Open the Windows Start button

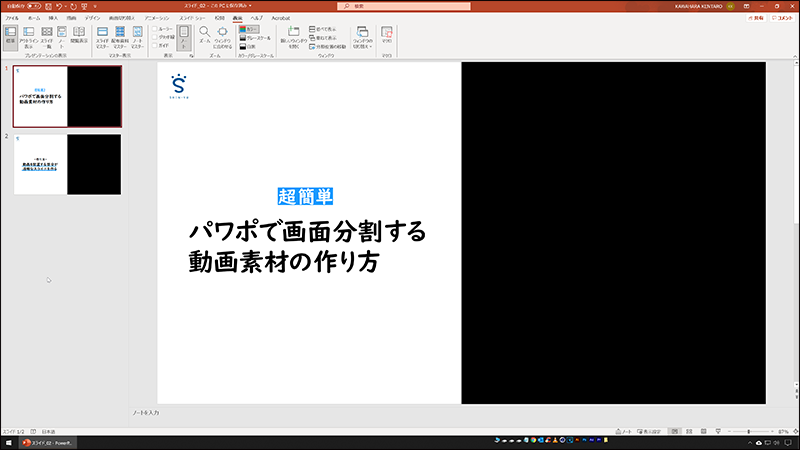pos(8,443)
